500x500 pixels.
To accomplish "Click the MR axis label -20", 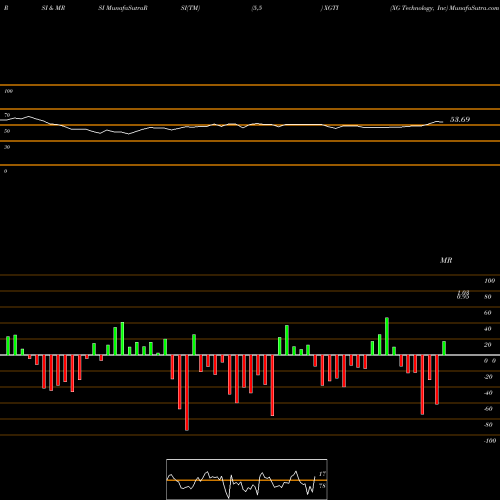I will point(488,377).
